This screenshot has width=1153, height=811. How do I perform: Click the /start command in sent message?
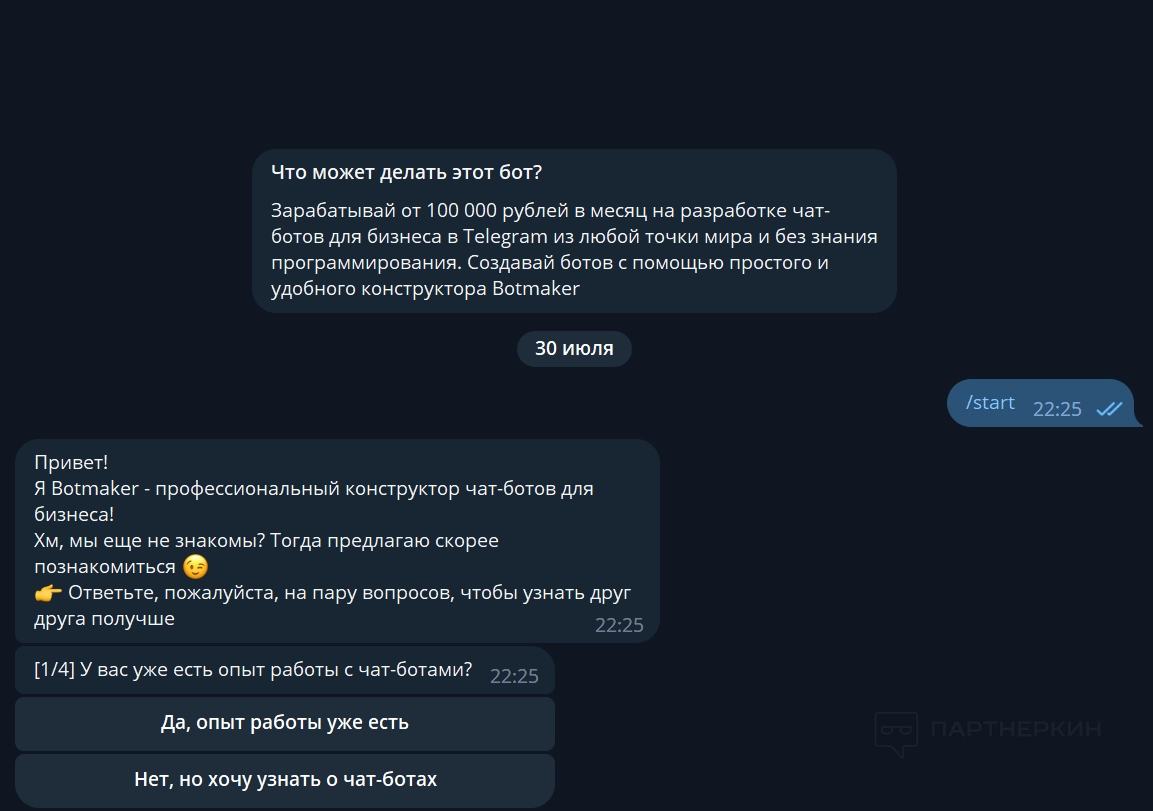coord(990,403)
